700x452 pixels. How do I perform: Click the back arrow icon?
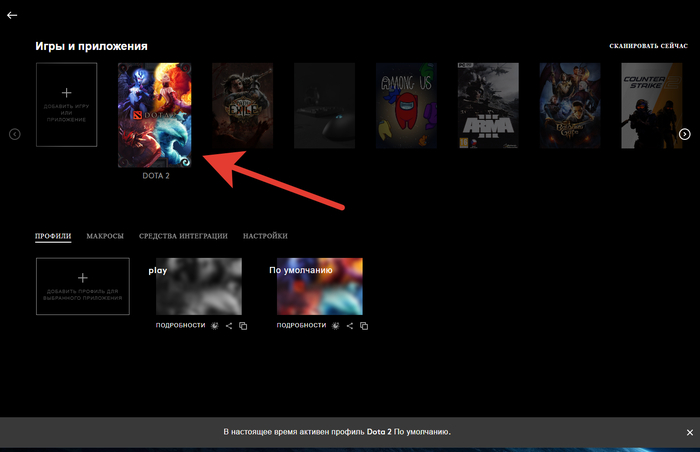pos(12,16)
